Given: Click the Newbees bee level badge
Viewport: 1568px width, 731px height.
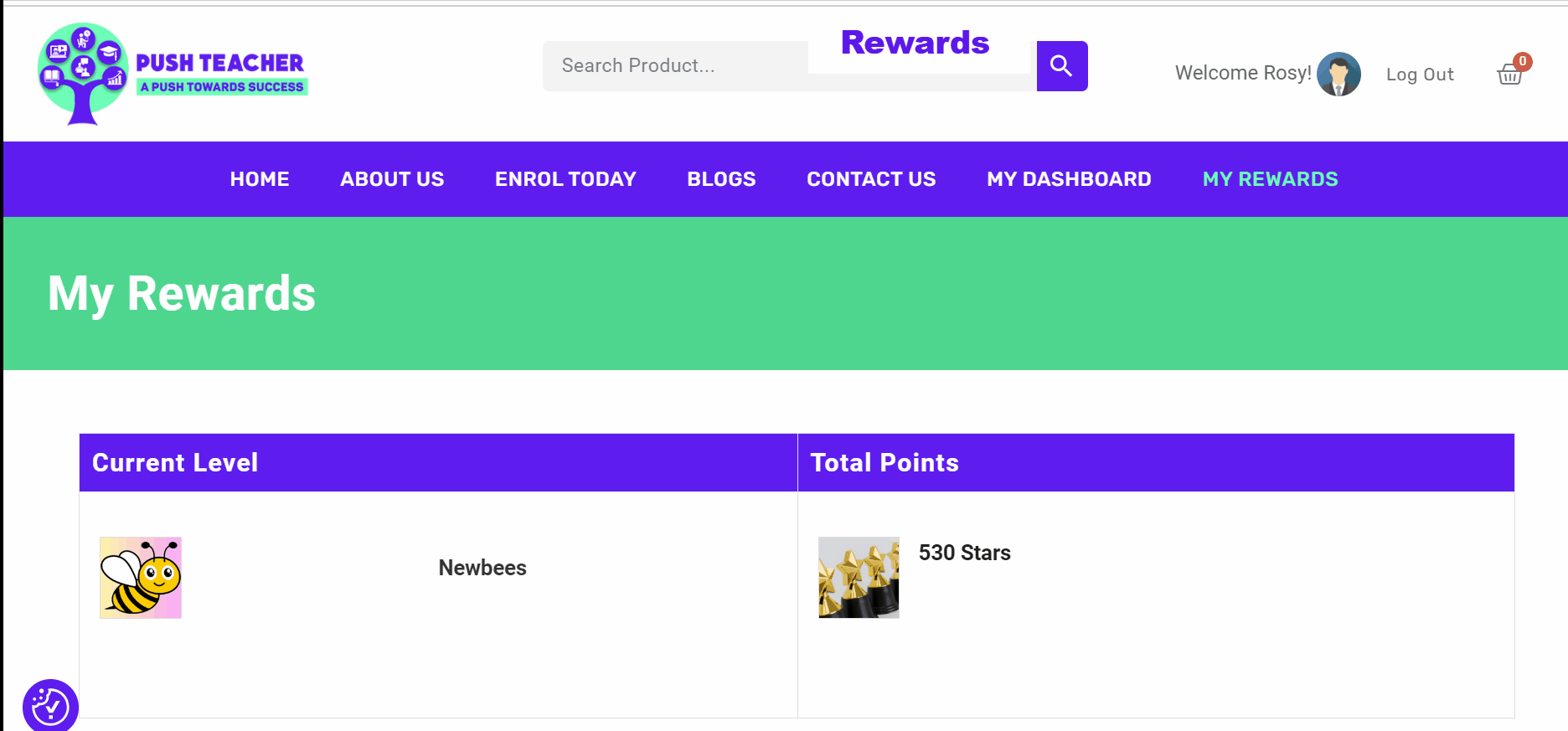Looking at the screenshot, I should 140,578.
